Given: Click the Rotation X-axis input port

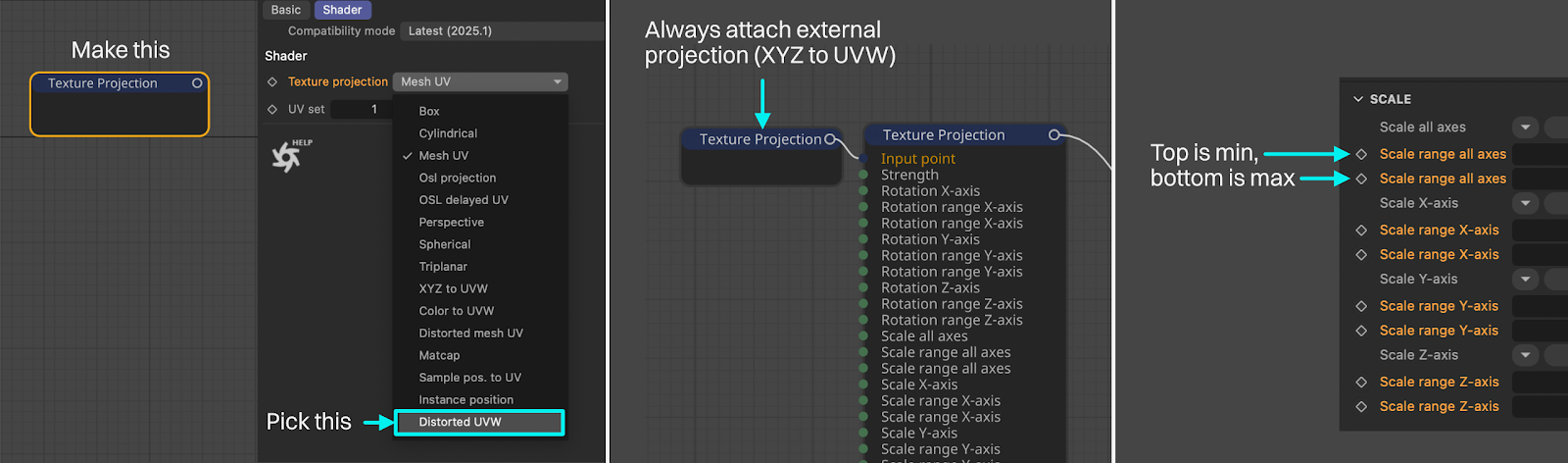Looking at the screenshot, I should coord(863,191).
